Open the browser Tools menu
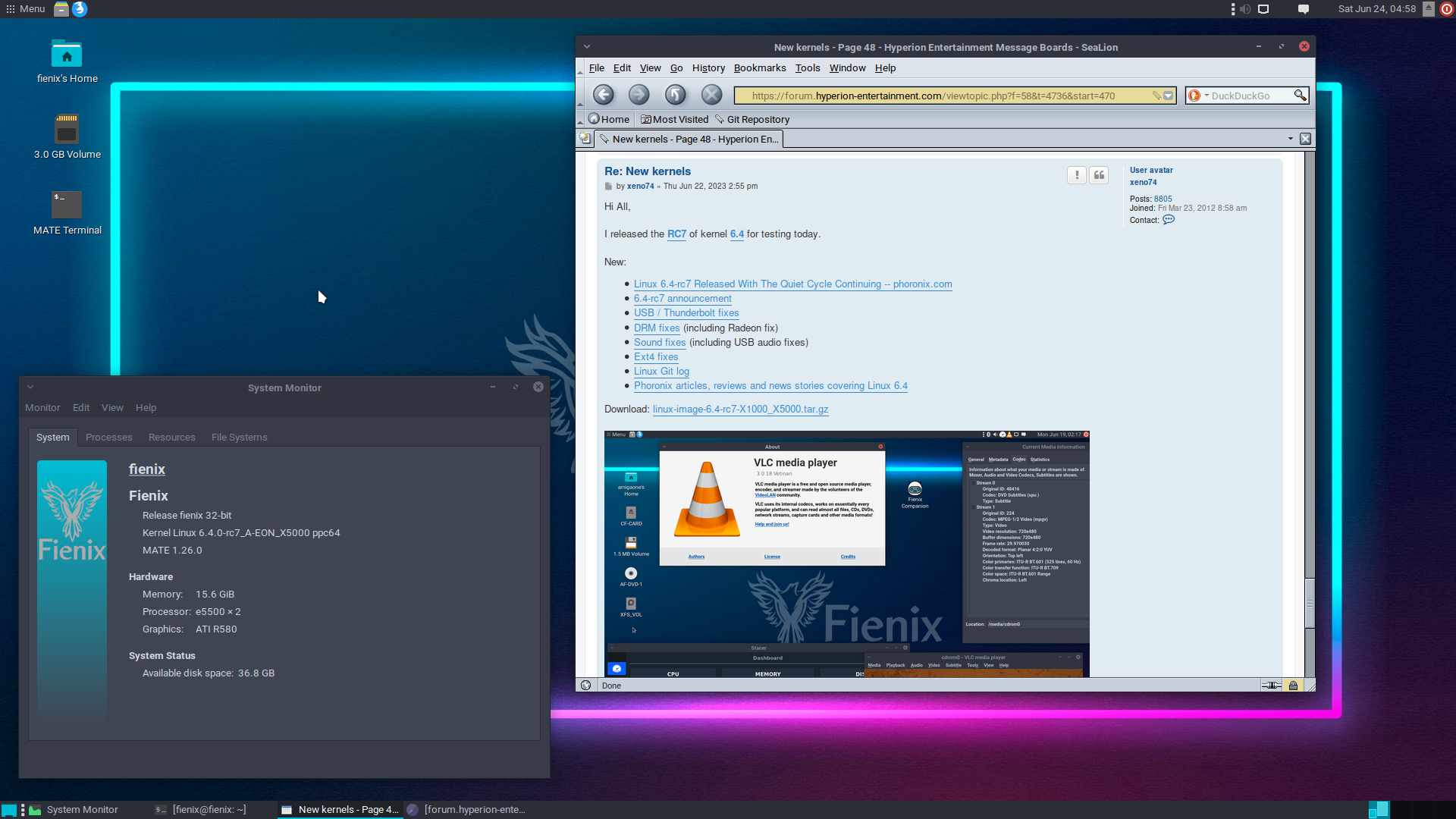 (808, 68)
